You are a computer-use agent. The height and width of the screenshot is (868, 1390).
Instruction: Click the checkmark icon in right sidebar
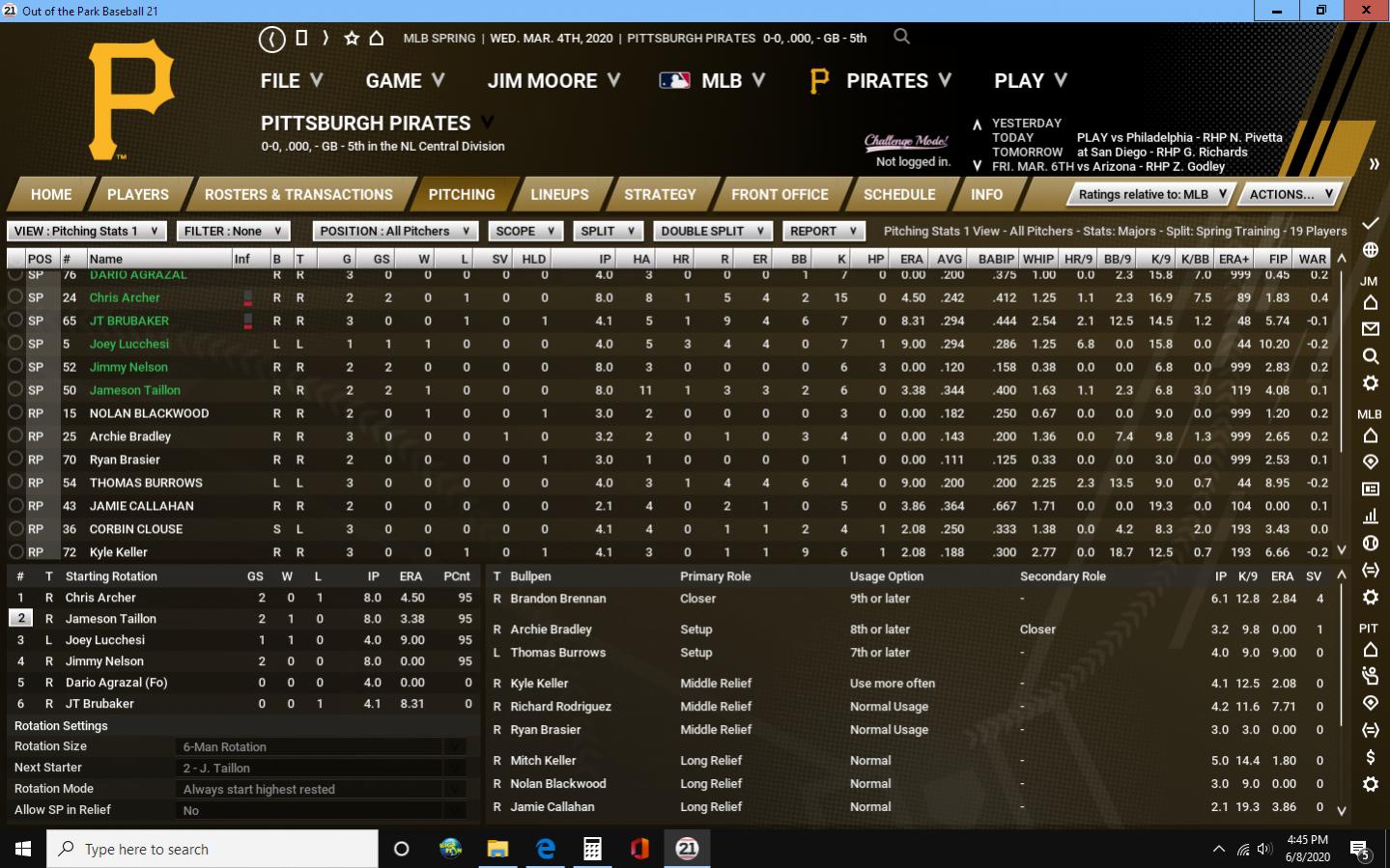[x=1370, y=223]
